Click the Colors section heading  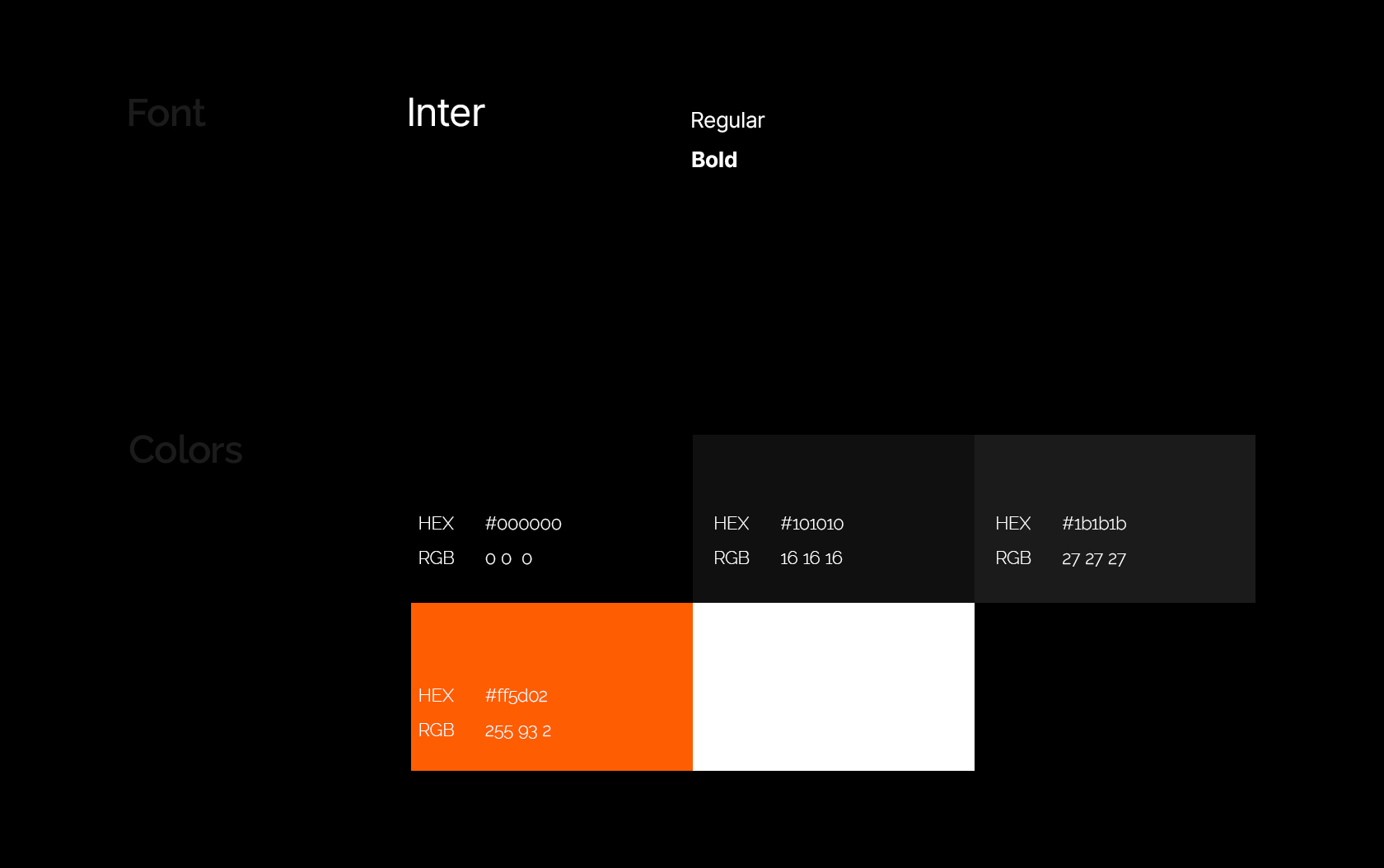tap(185, 450)
